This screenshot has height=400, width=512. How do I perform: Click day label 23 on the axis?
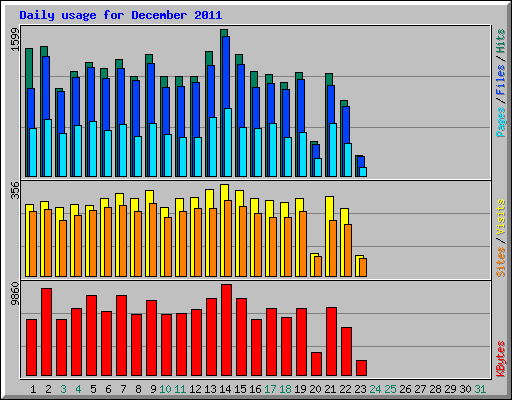[360, 389]
